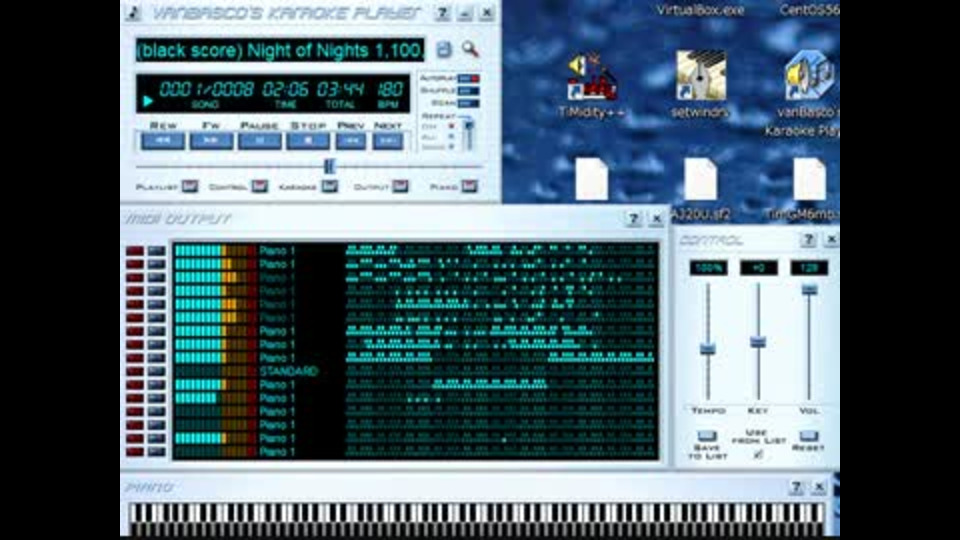Go to previous song with Prev

351,141
